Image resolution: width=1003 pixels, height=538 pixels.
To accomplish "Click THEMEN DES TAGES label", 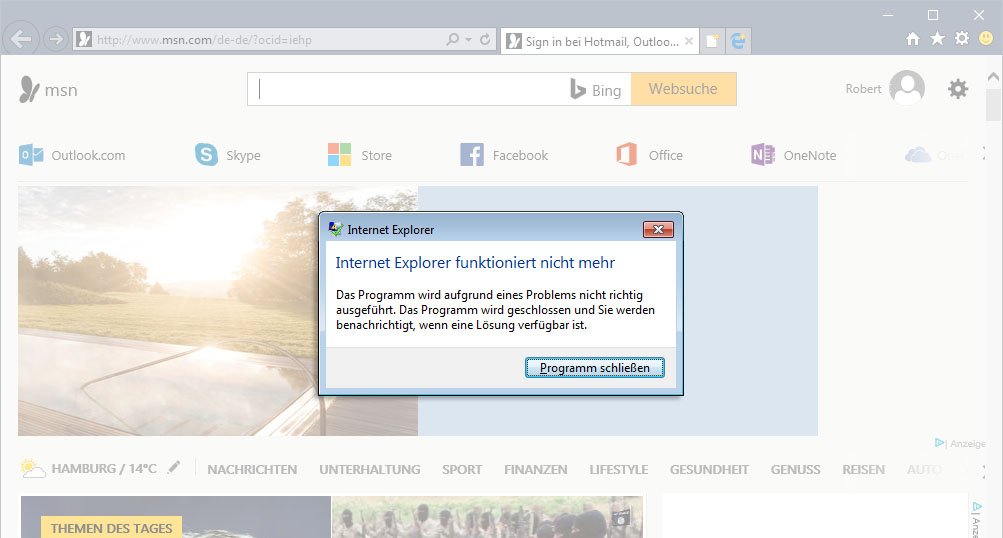I will coord(111,528).
